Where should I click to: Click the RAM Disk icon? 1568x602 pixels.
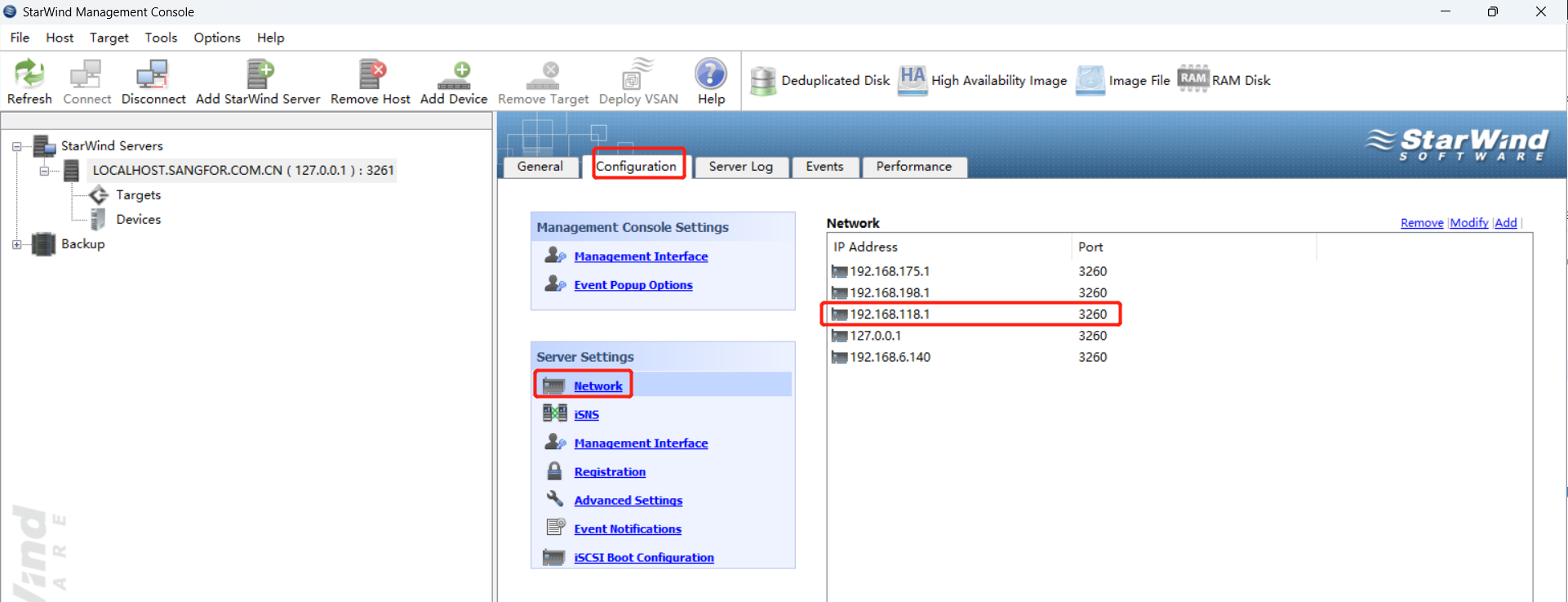[x=1193, y=79]
